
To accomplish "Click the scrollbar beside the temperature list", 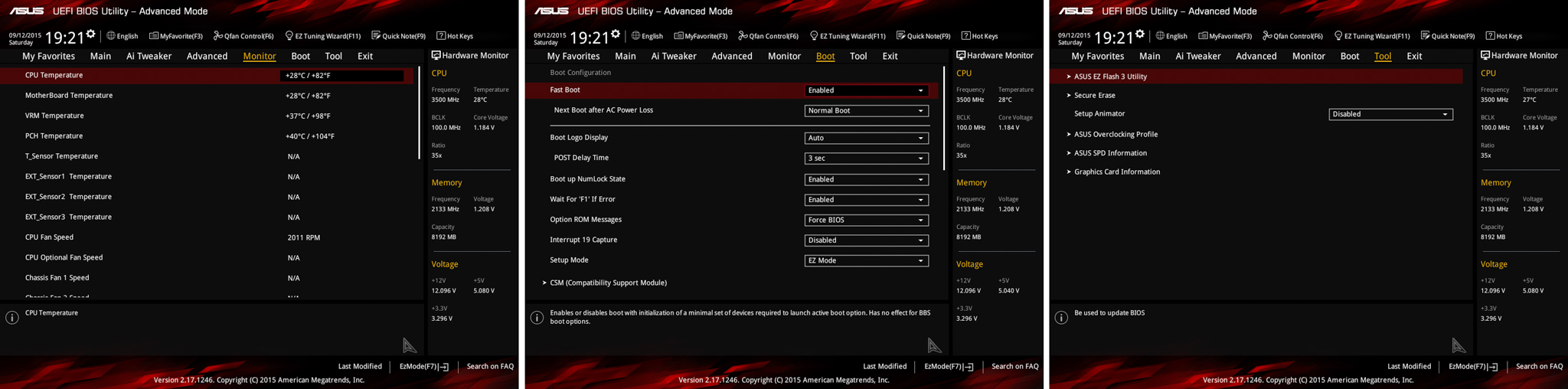I will (419, 115).
